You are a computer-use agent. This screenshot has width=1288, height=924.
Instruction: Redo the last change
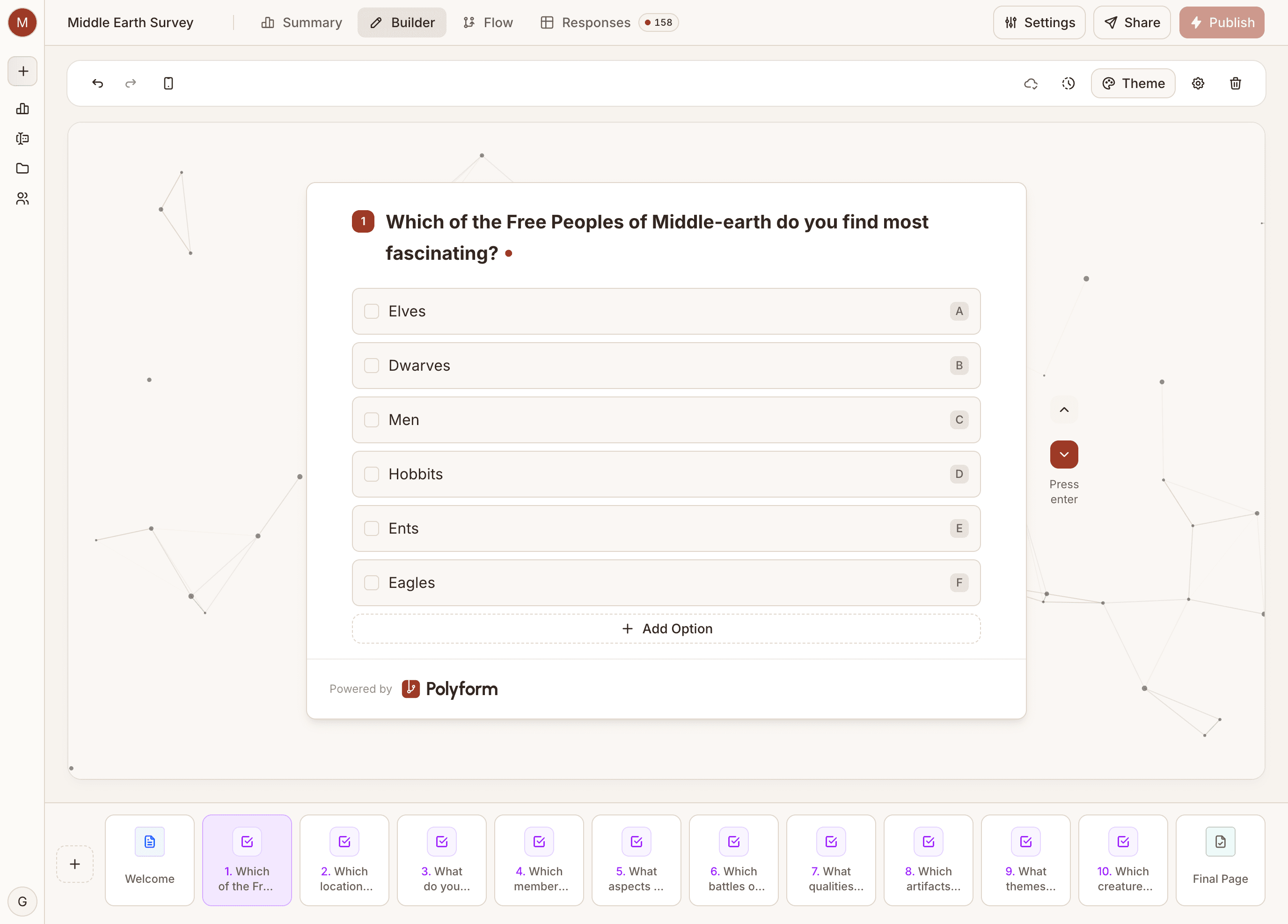131,83
